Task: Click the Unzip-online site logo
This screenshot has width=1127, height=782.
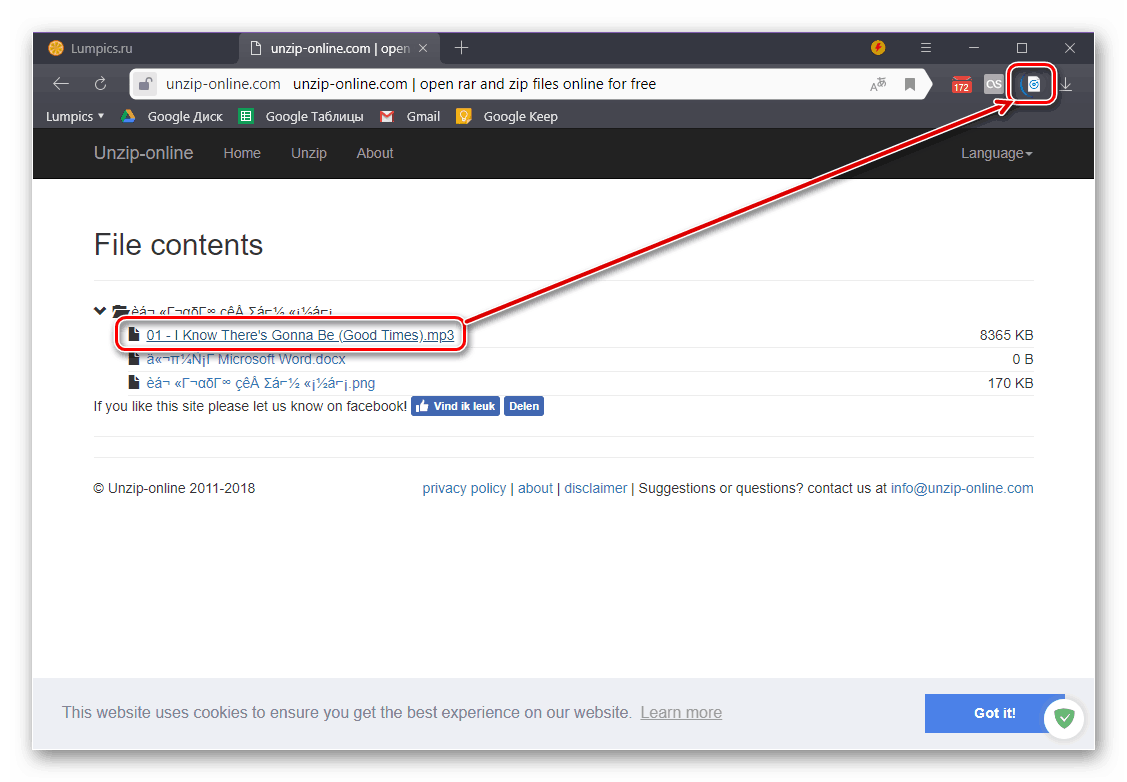Action: [144, 153]
